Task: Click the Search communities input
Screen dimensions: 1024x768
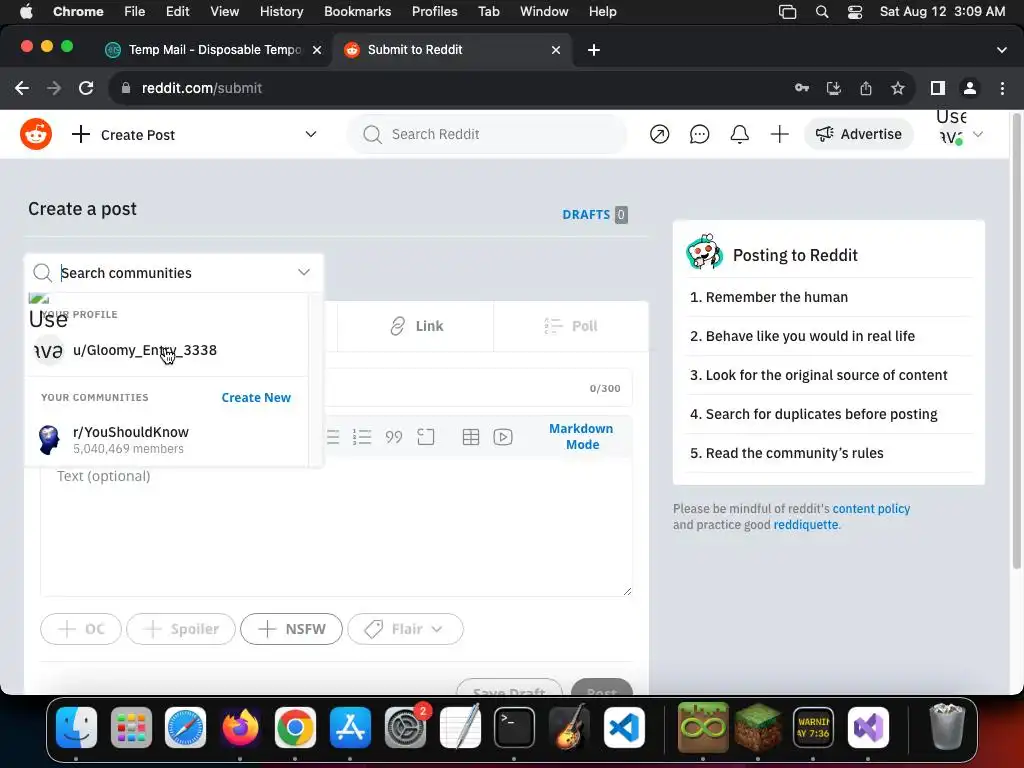Action: click(174, 273)
